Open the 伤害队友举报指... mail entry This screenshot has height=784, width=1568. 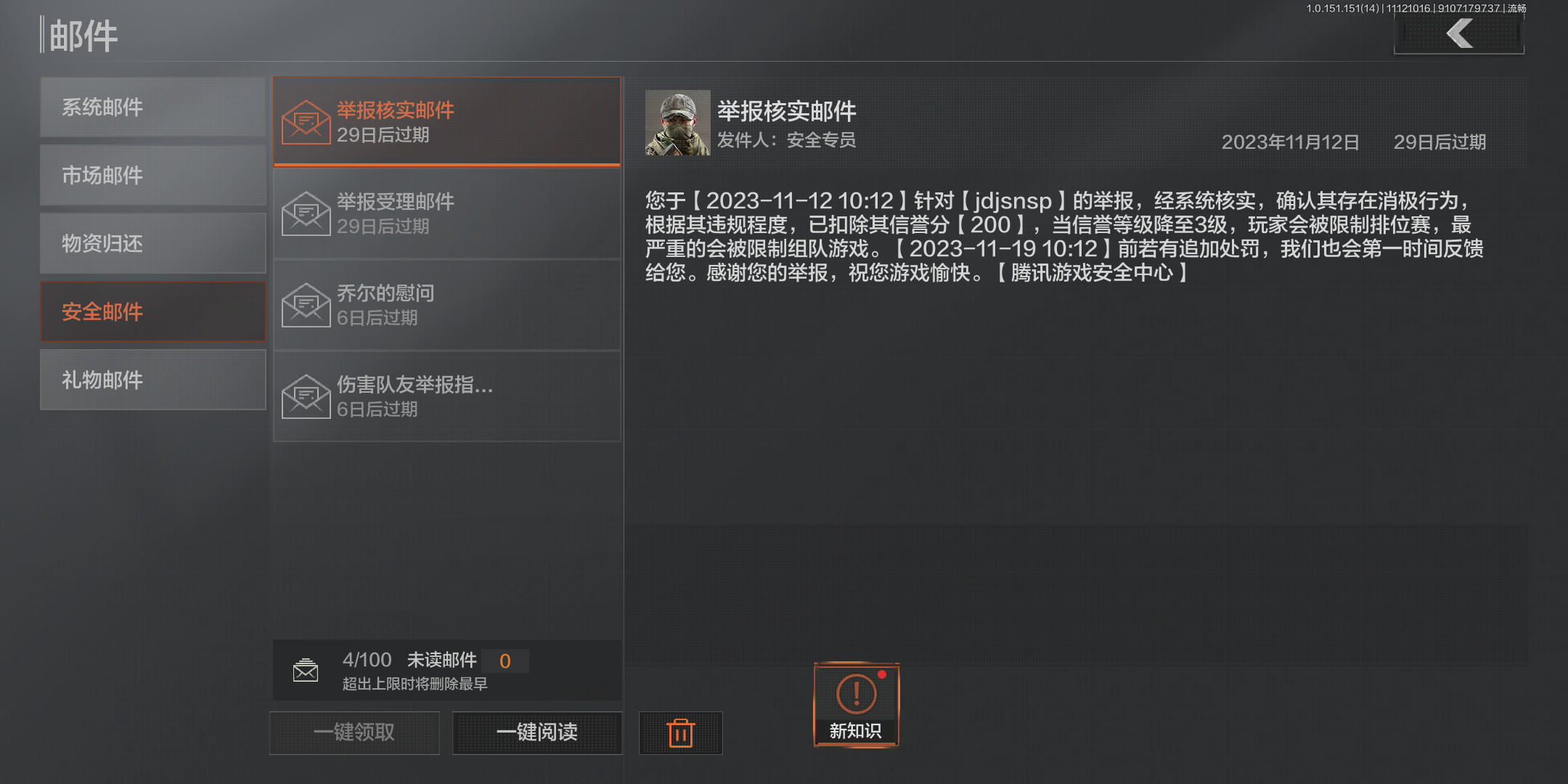coord(447,396)
